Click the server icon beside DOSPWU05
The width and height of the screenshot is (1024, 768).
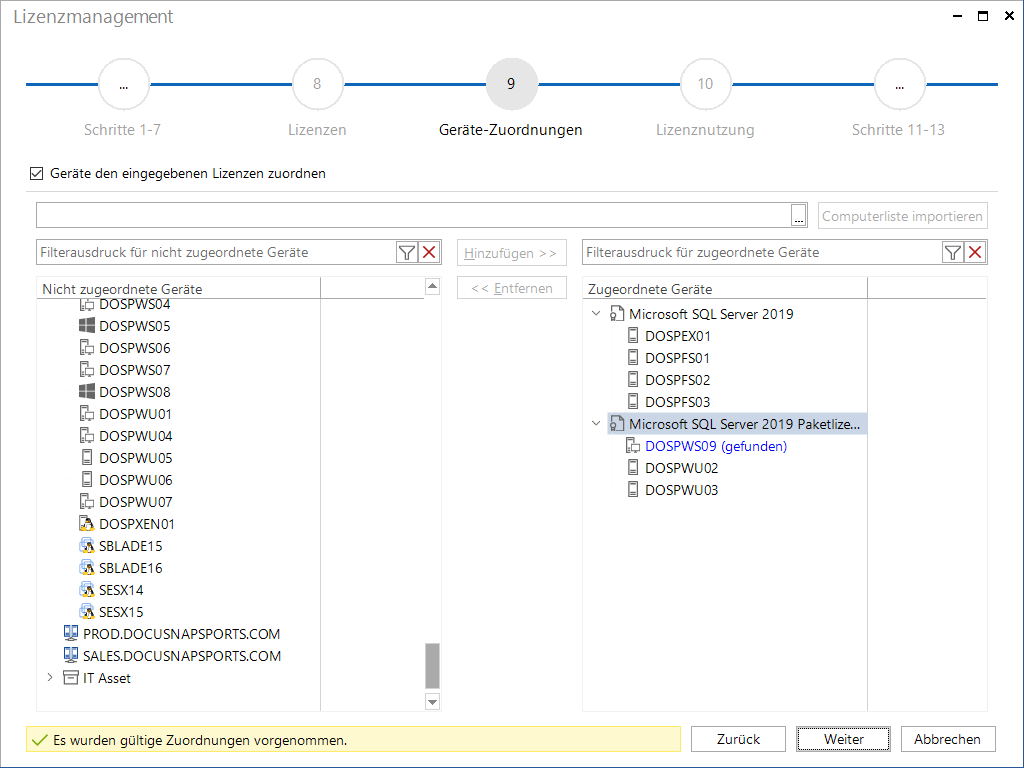click(x=87, y=457)
